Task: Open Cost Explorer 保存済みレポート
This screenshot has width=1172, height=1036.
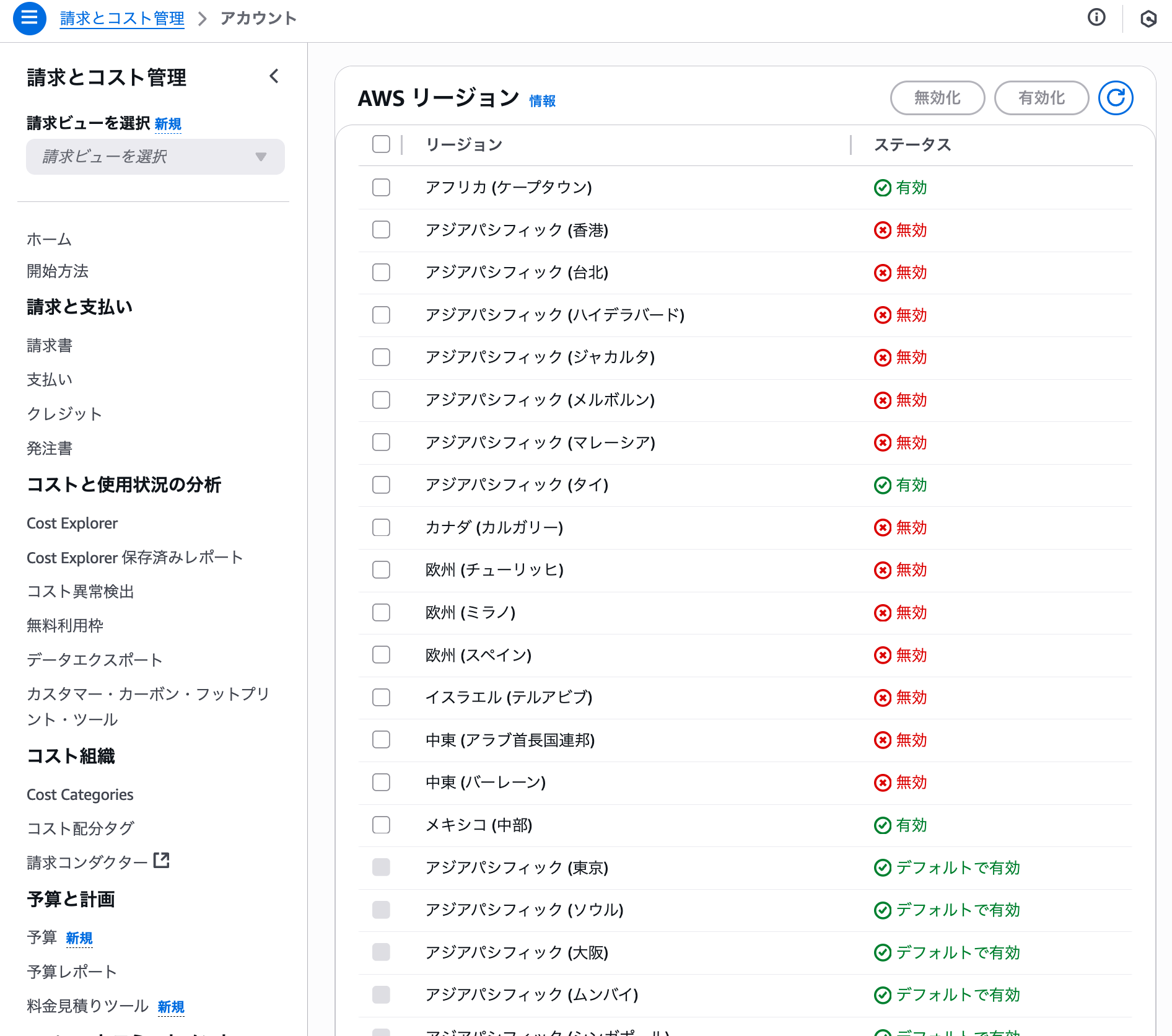Action: (135, 558)
